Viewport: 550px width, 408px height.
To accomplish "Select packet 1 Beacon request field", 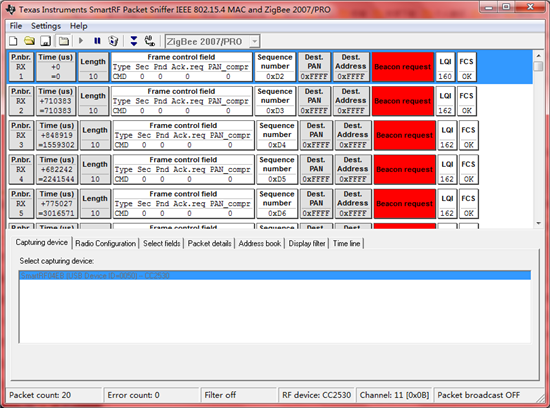I will tap(403, 67).
